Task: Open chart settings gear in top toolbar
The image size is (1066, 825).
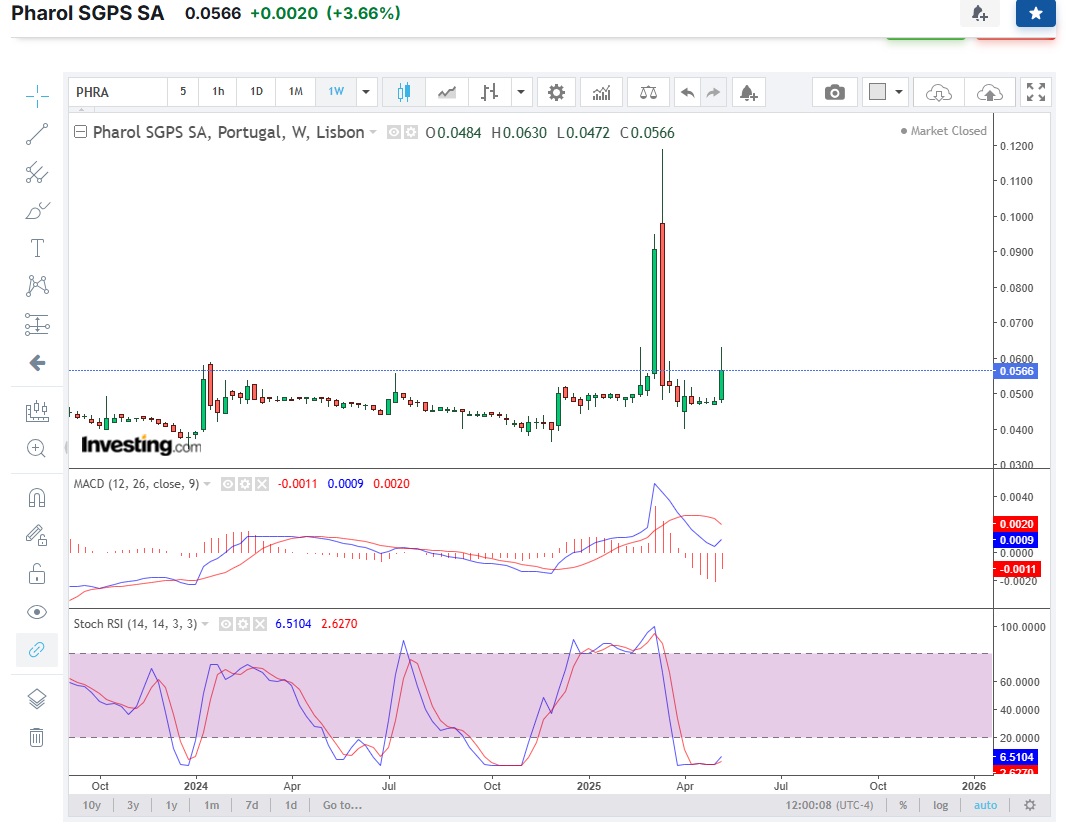Action: [x=556, y=92]
